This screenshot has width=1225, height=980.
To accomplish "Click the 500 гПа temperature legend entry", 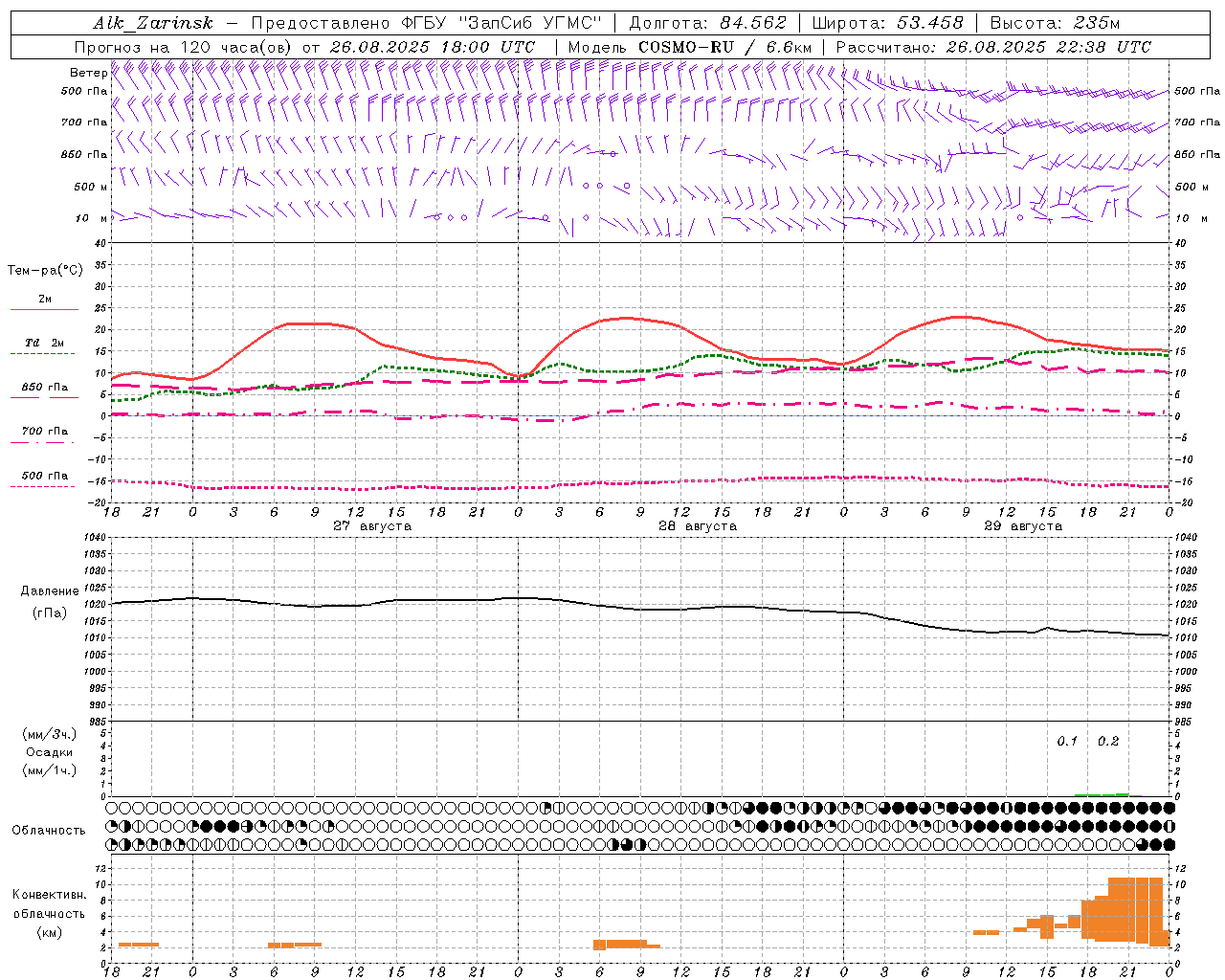I will pos(44,476).
